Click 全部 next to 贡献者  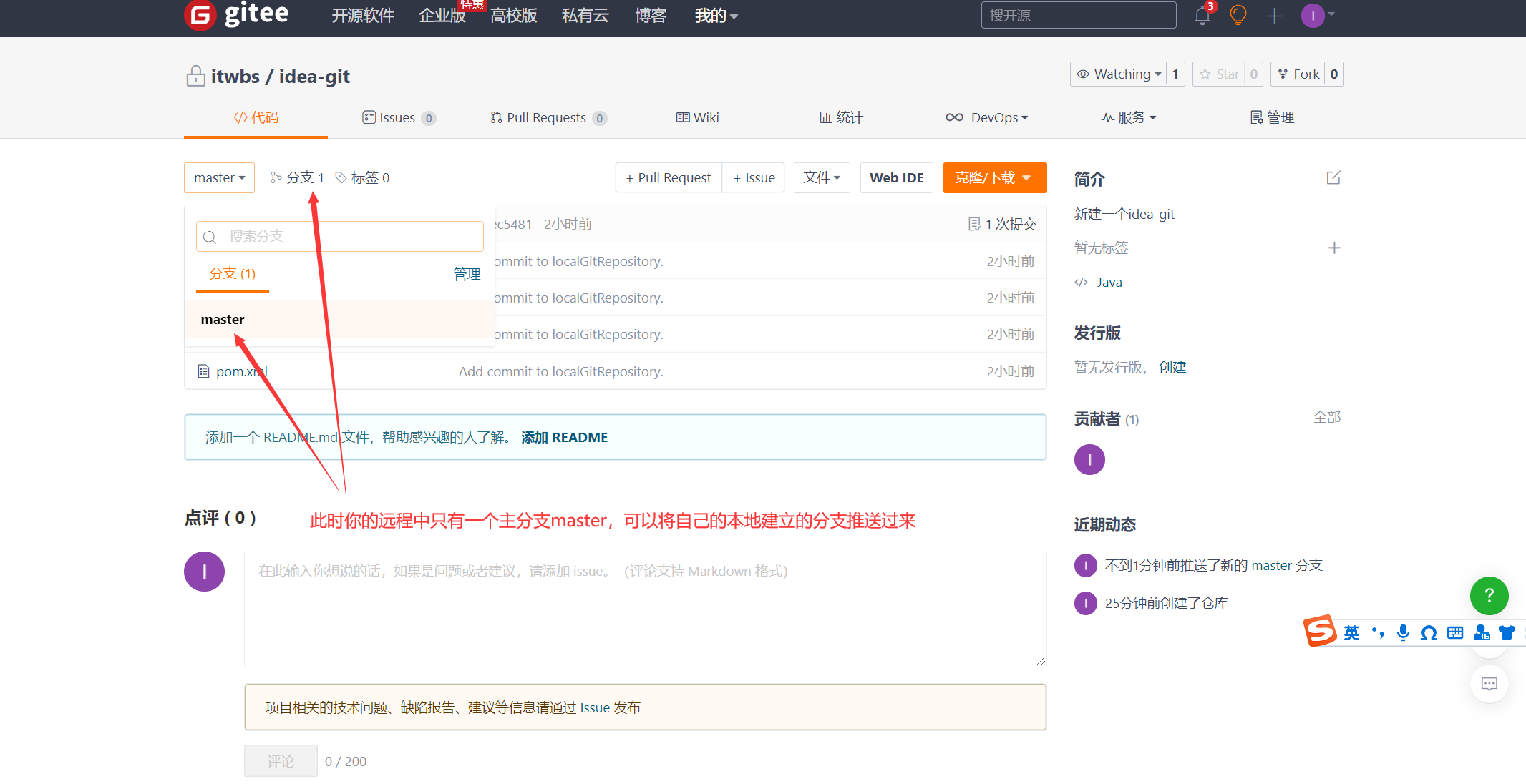click(1327, 417)
